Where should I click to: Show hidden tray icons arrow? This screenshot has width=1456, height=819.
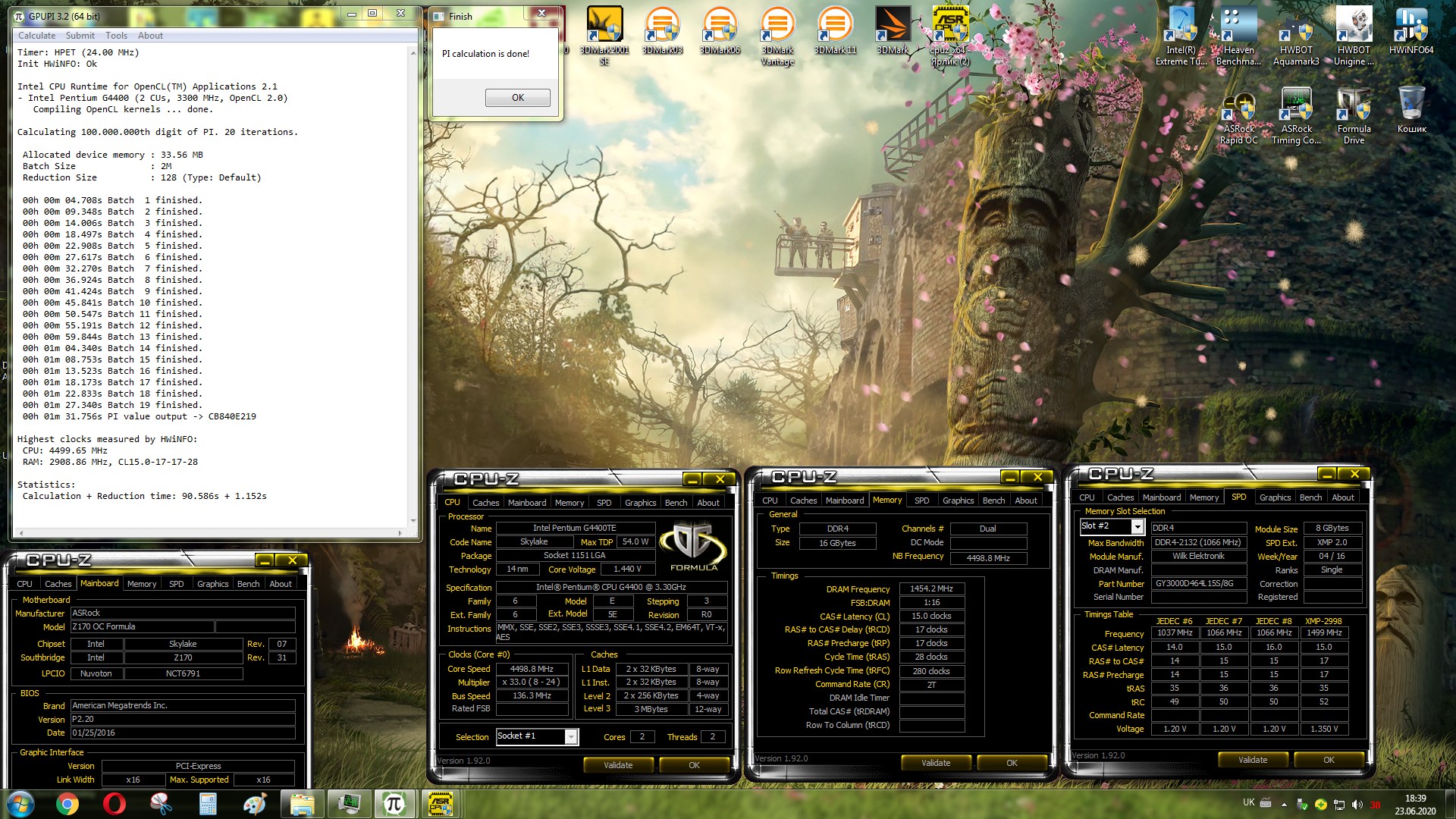(x=1284, y=805)
